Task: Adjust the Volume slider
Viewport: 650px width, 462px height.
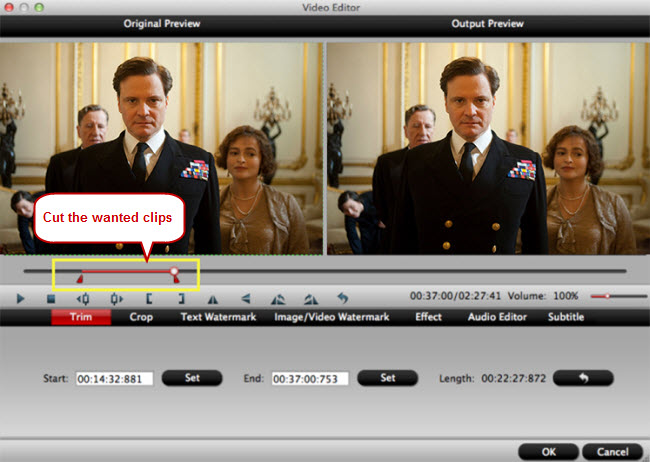Action: click(618, 296)
